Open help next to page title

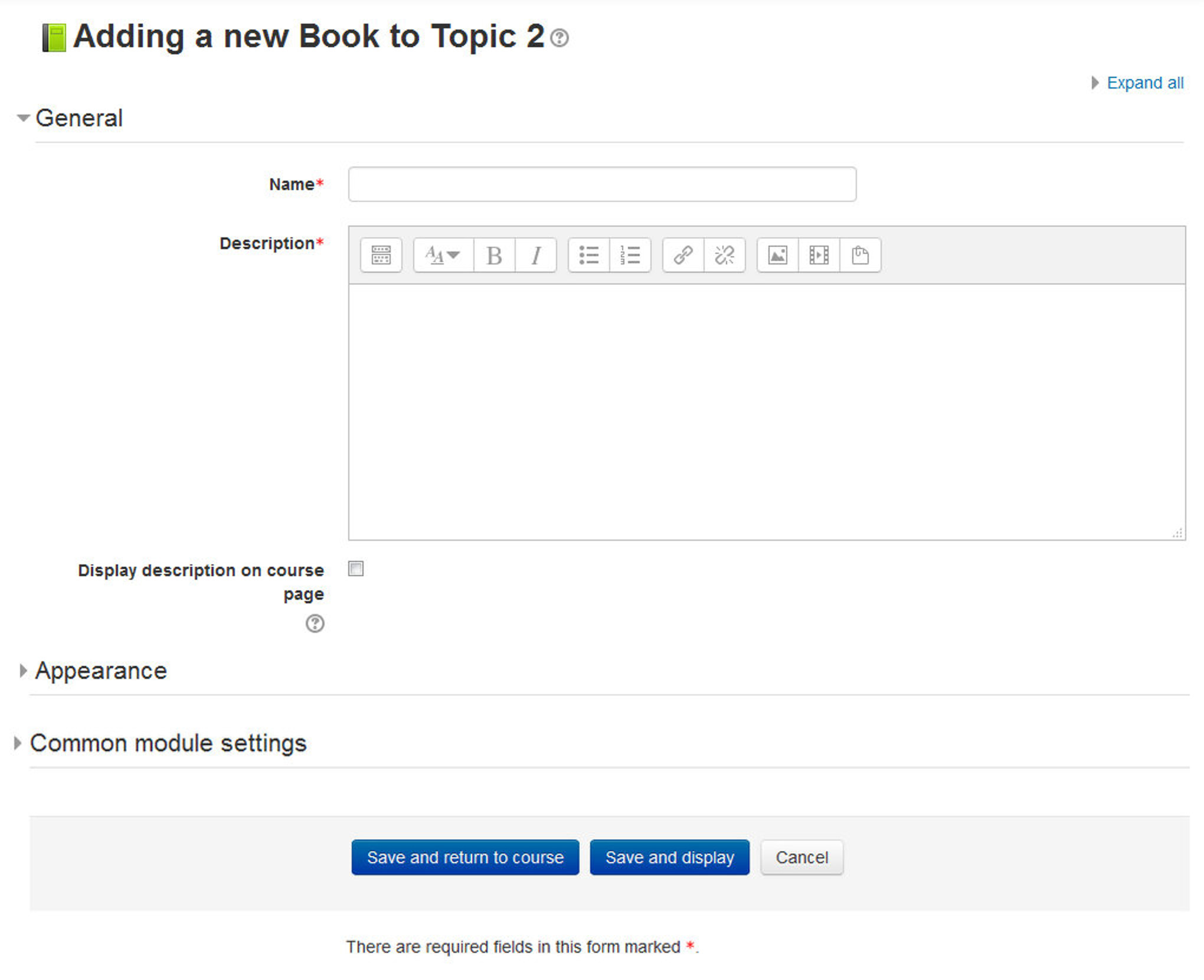click(558, 39)
